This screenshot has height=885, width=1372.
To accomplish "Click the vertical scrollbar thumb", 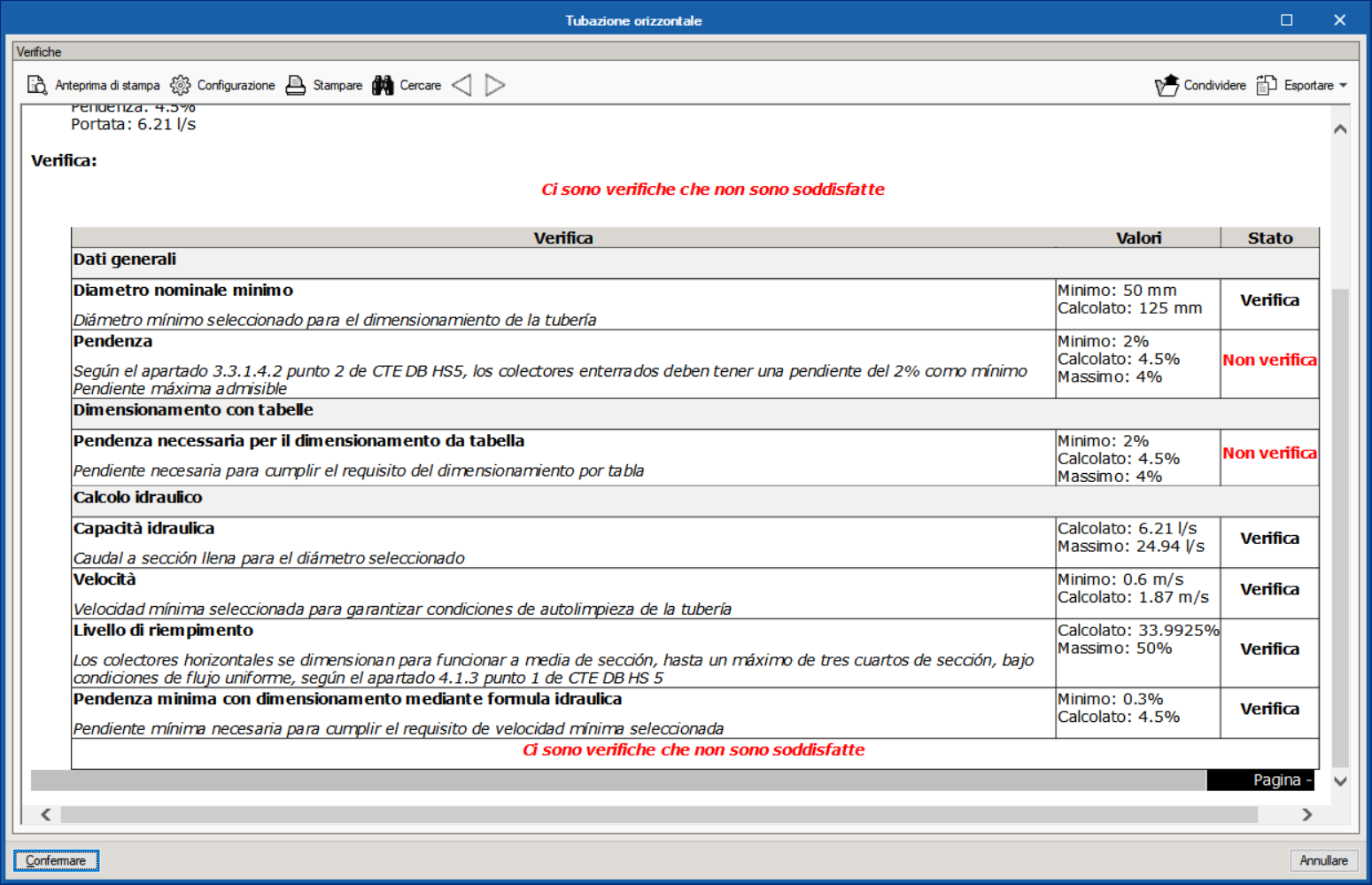I will pyautogui.click(x=1340, y=527).
